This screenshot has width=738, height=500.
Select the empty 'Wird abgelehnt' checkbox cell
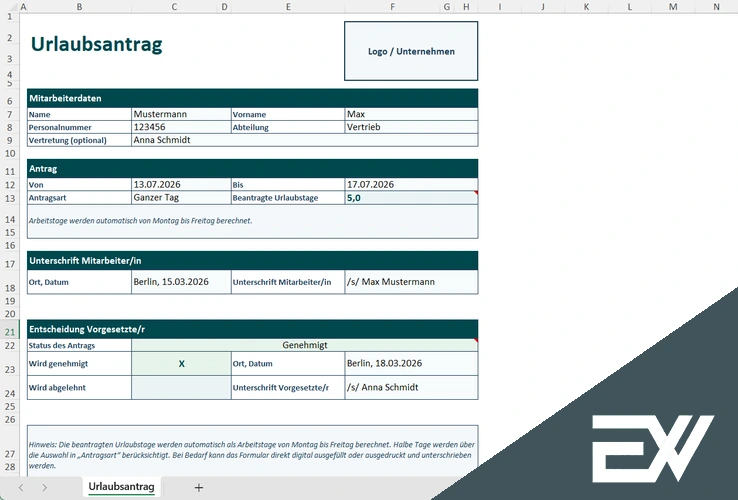(x=181, y=387)
